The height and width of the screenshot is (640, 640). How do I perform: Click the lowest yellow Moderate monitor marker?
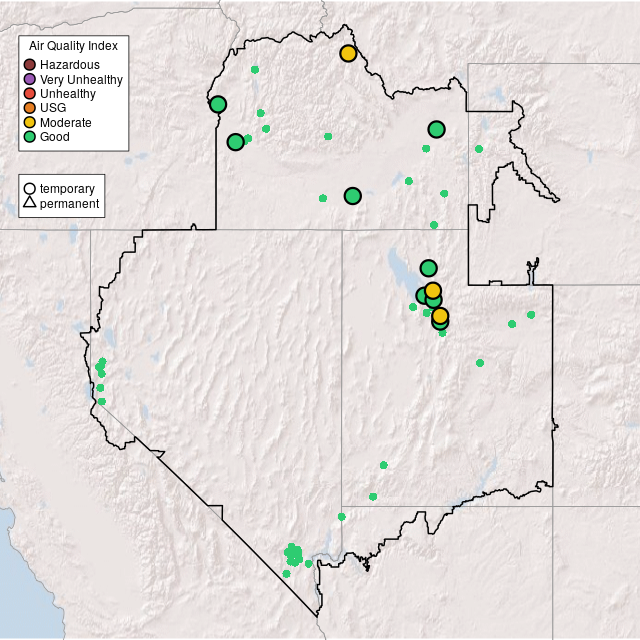coord(439,316)
